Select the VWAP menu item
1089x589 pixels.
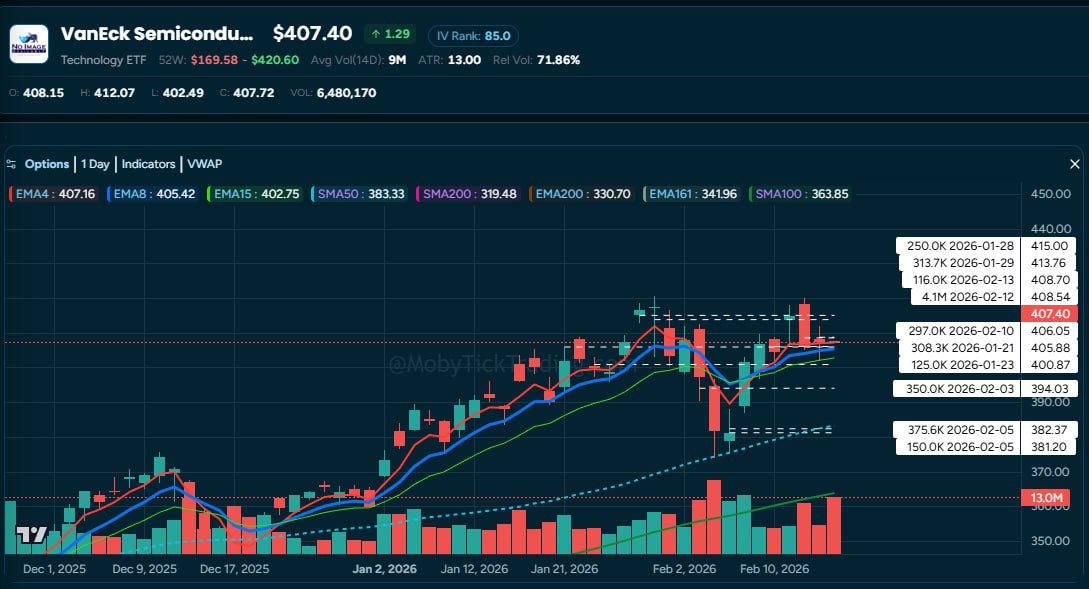point(206,163)
